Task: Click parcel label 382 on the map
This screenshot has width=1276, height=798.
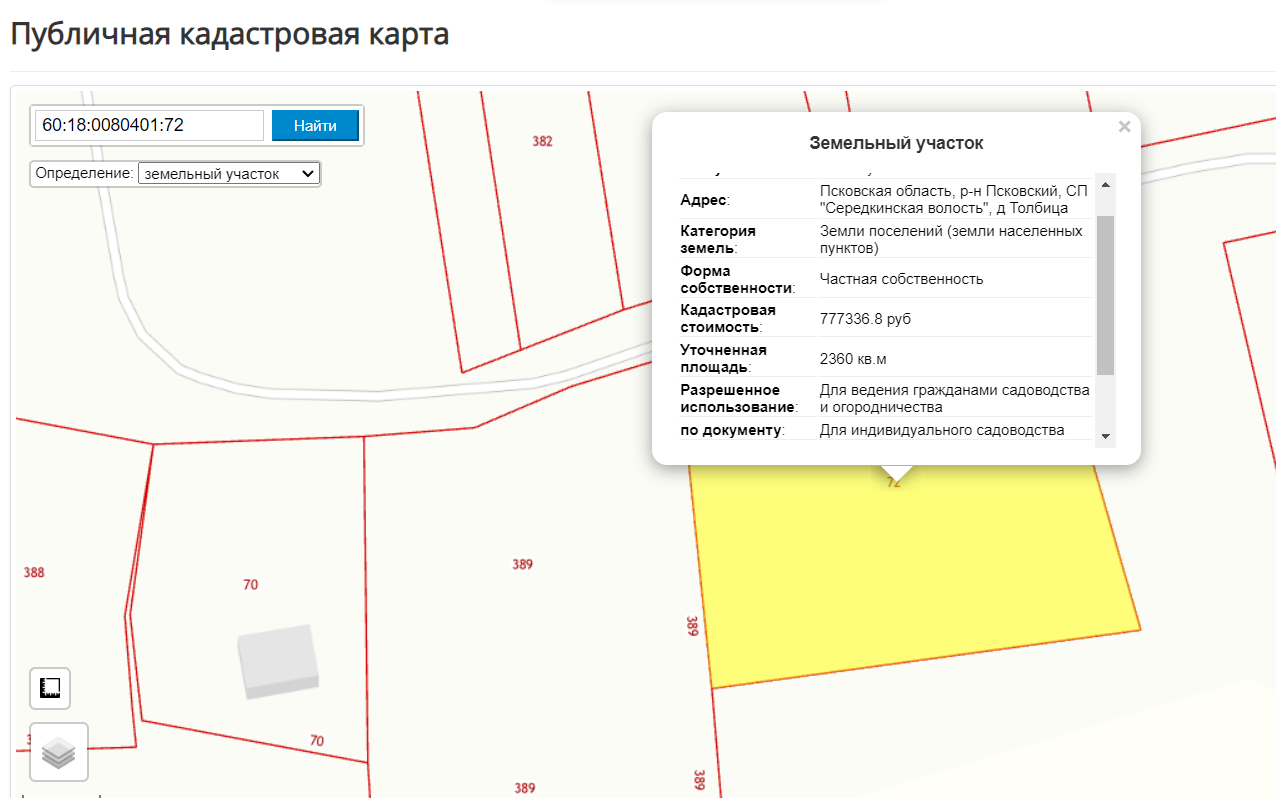Action: pyautogui.click(x=542, y=141)
